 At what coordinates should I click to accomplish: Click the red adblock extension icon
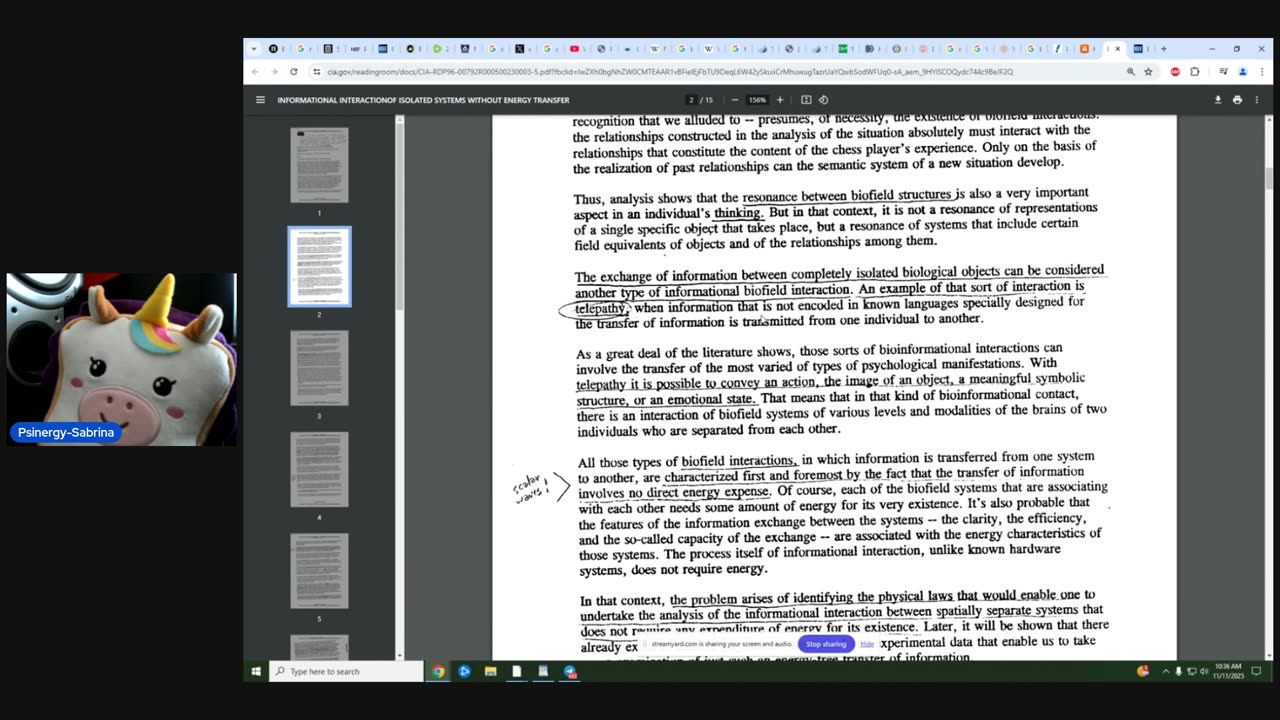1175,72
